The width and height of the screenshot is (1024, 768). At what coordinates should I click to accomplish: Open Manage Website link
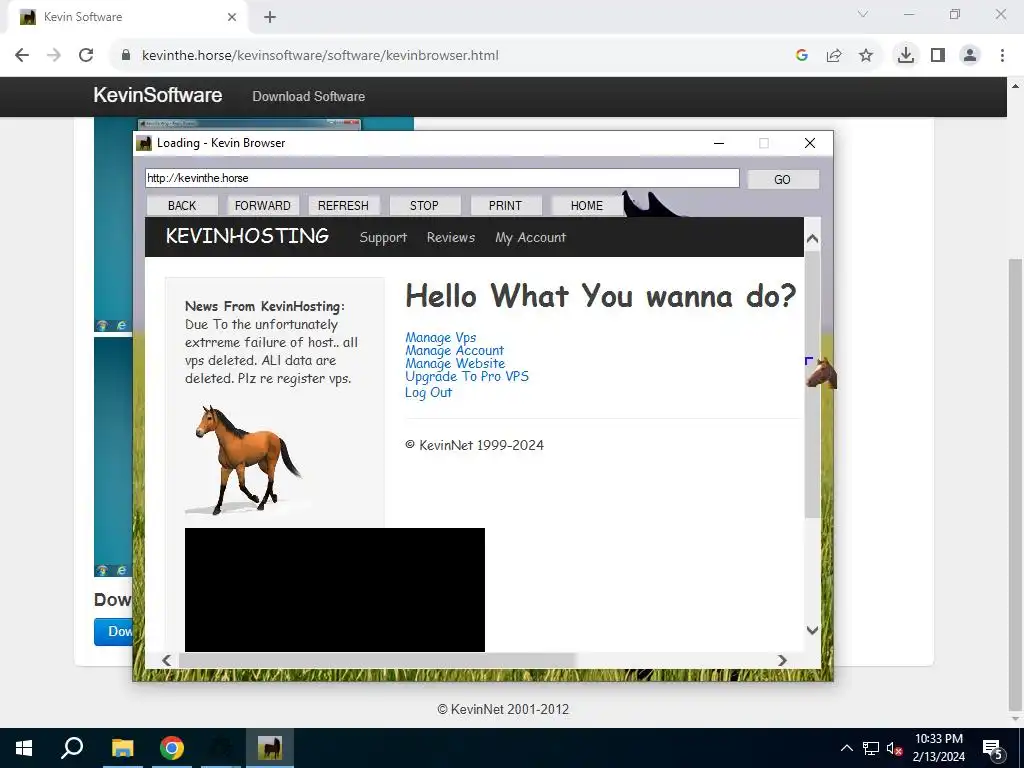click(455, 363)
